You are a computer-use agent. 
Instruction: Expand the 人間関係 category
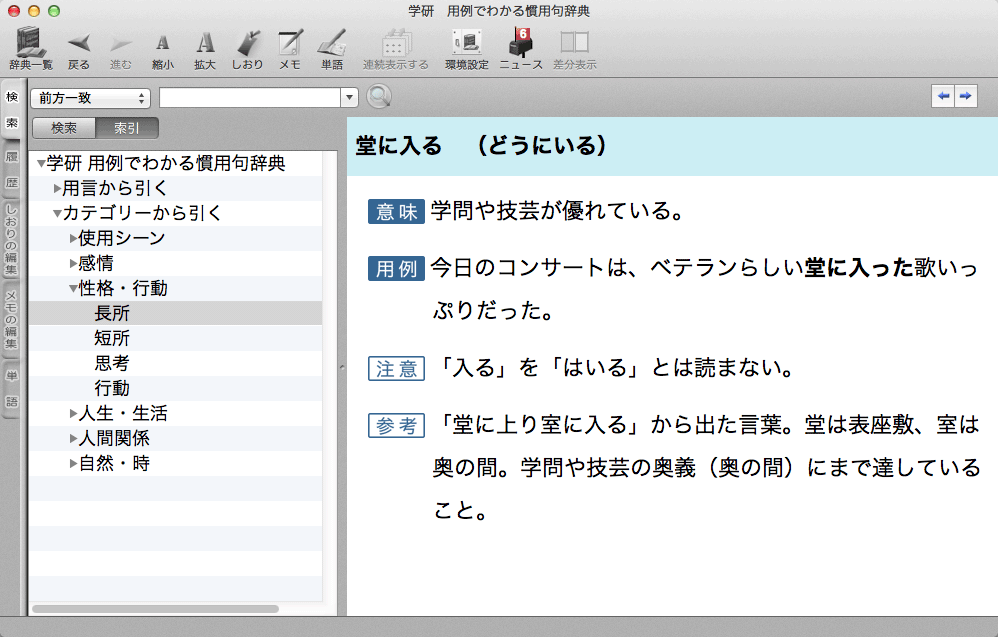click(x=73, y=438)
